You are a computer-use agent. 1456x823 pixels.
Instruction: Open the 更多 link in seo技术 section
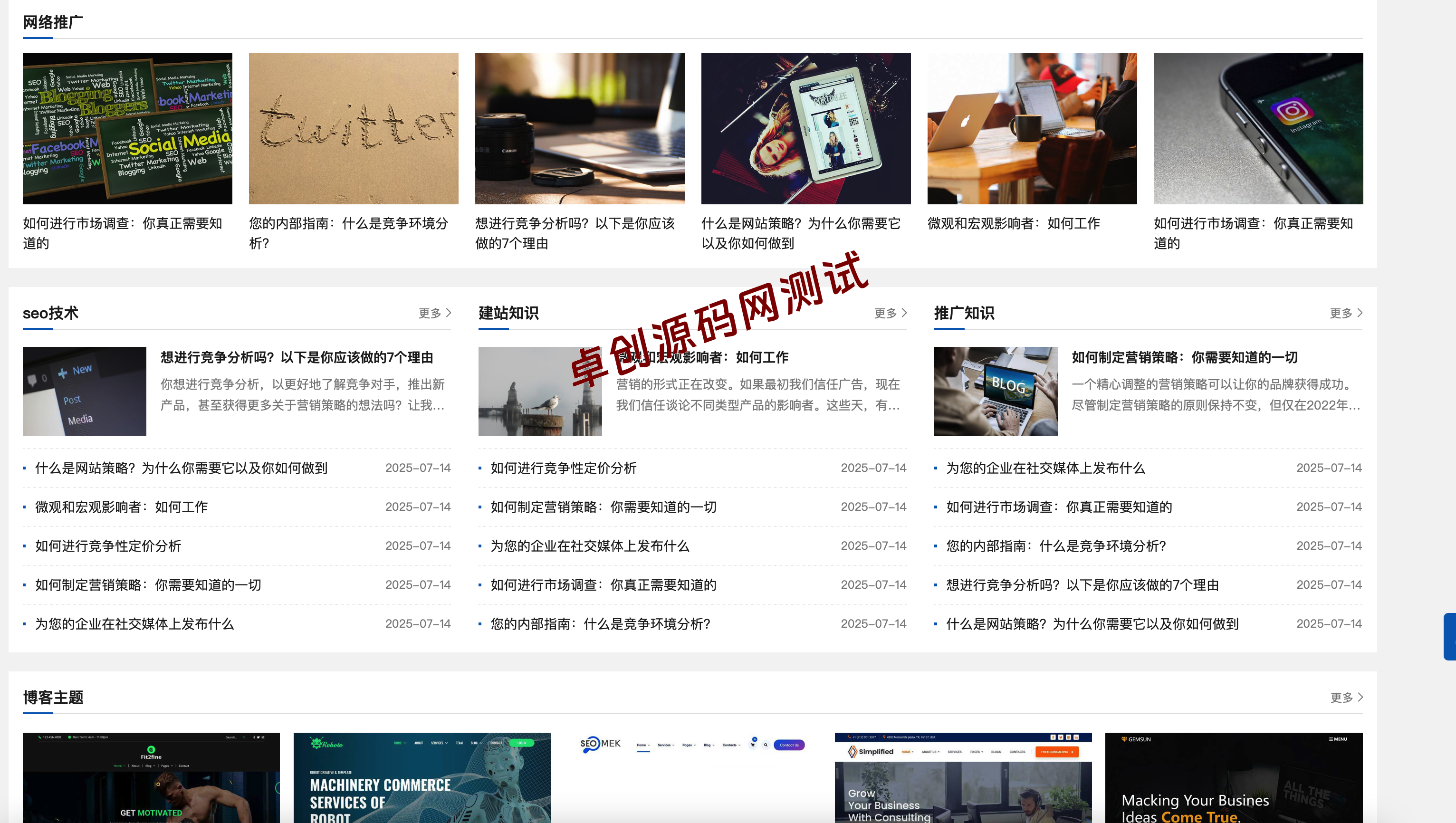pyautogui.click(x=435, y=313)
